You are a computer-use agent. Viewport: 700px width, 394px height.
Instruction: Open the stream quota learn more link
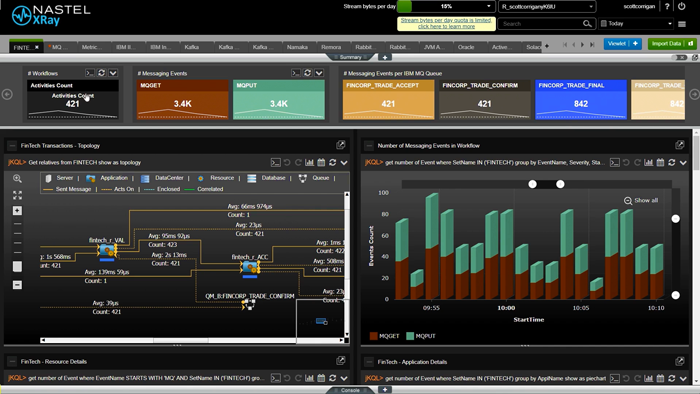point(446,23)
